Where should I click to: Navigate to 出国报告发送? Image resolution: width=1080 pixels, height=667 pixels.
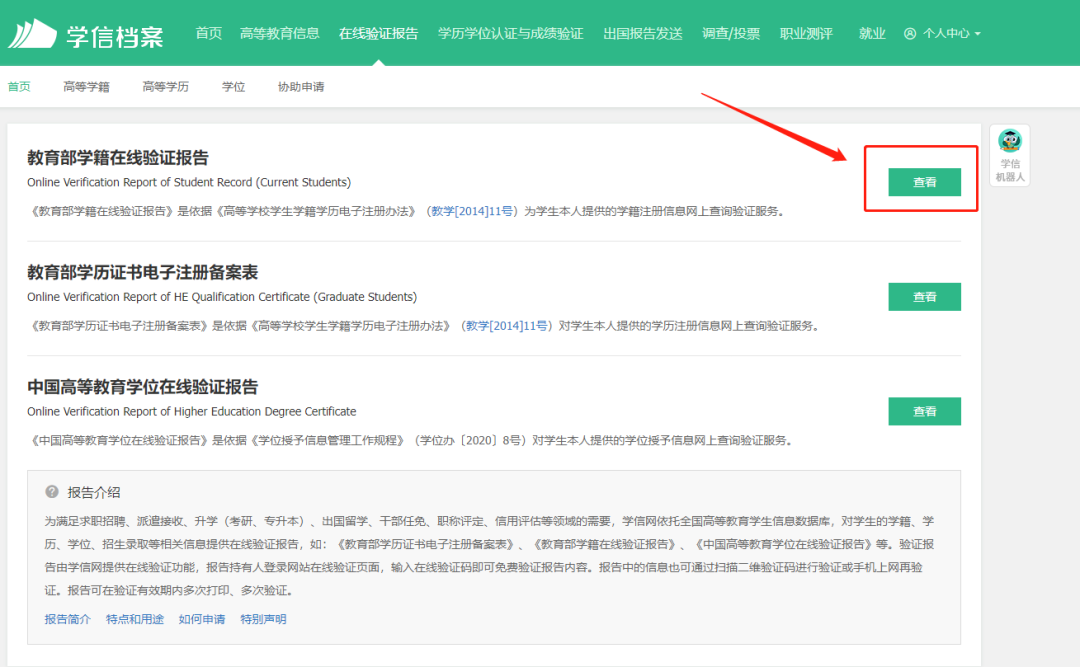coord(643,33)
